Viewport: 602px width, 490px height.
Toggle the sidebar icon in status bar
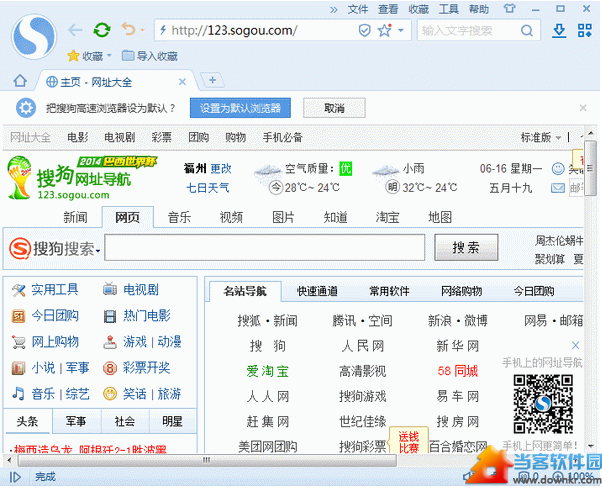tap(15, 477)
